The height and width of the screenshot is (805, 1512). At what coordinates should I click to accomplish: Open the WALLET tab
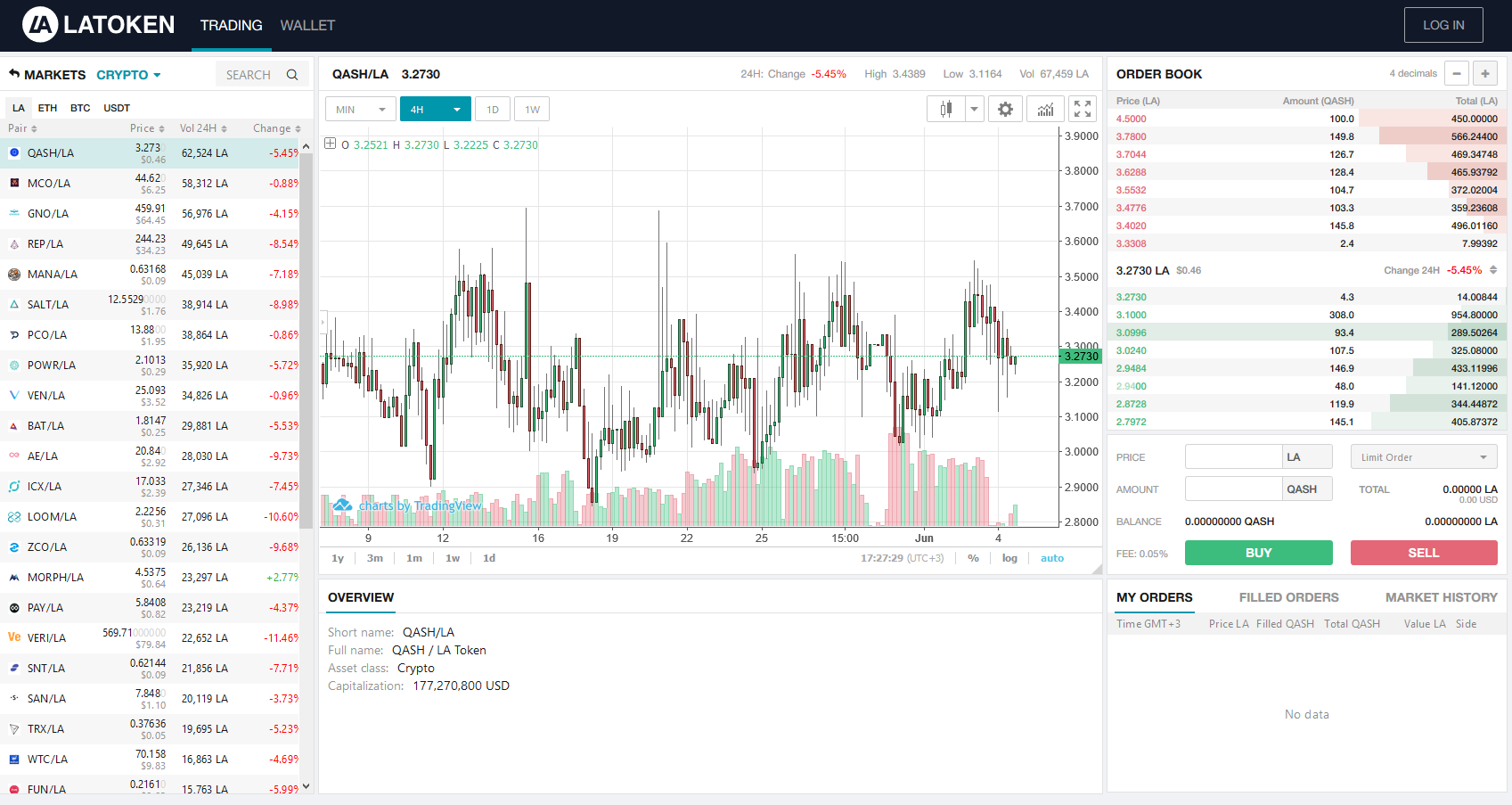click(x=307, y=25)
